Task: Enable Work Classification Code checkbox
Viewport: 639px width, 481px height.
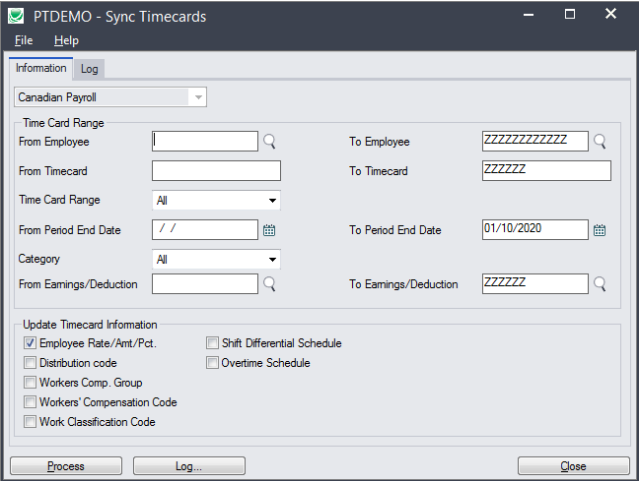Action: (30, 421)
